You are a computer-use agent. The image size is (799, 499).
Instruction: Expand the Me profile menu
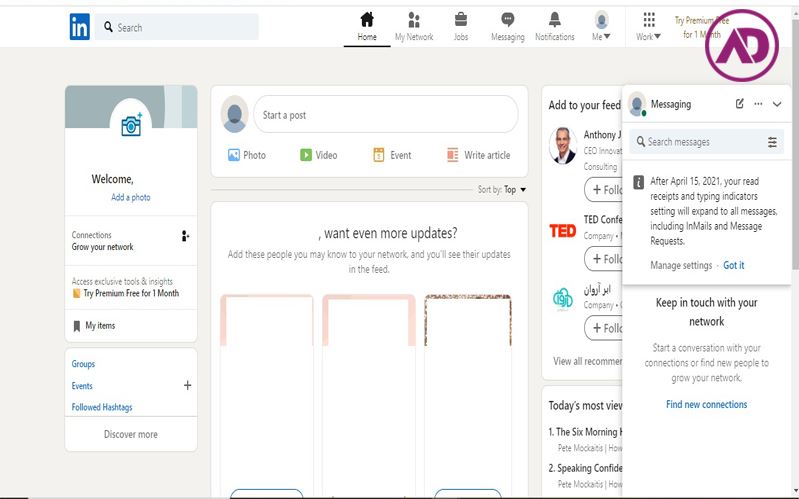tap(601, 27)
